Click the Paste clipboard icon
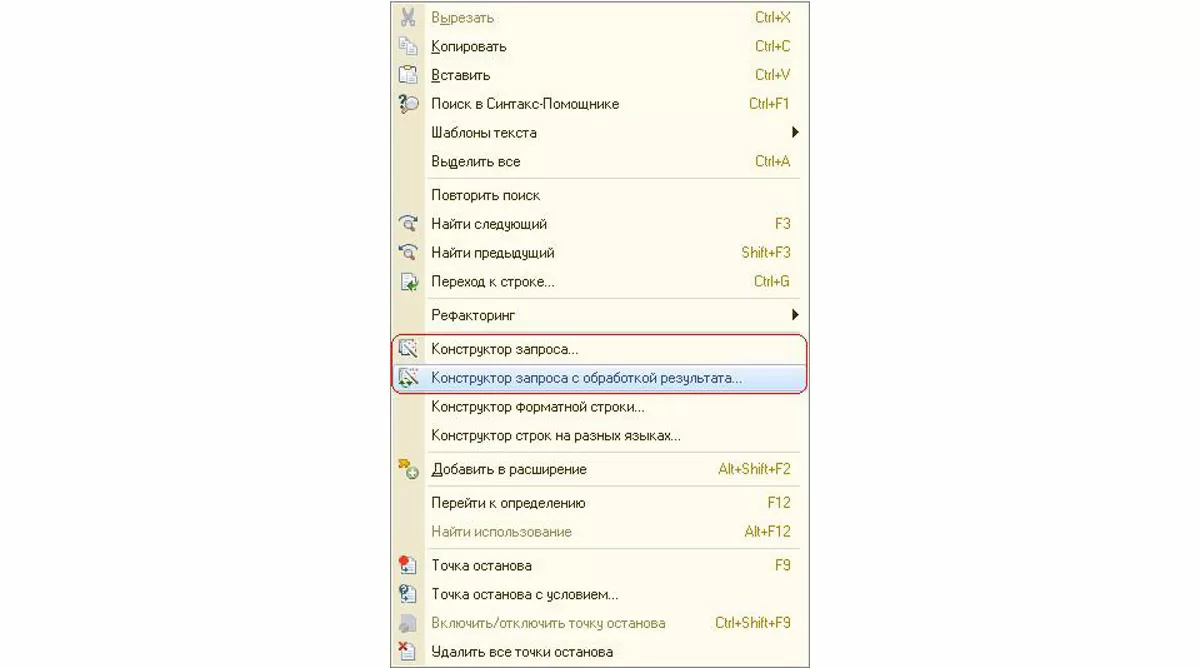 click(x=407, y=75)
